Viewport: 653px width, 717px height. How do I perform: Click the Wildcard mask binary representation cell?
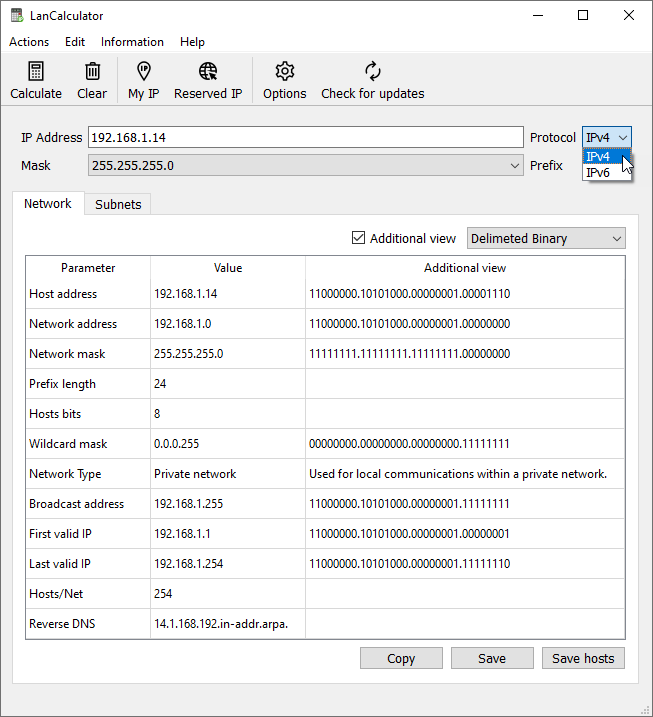[x=465, y=444]
